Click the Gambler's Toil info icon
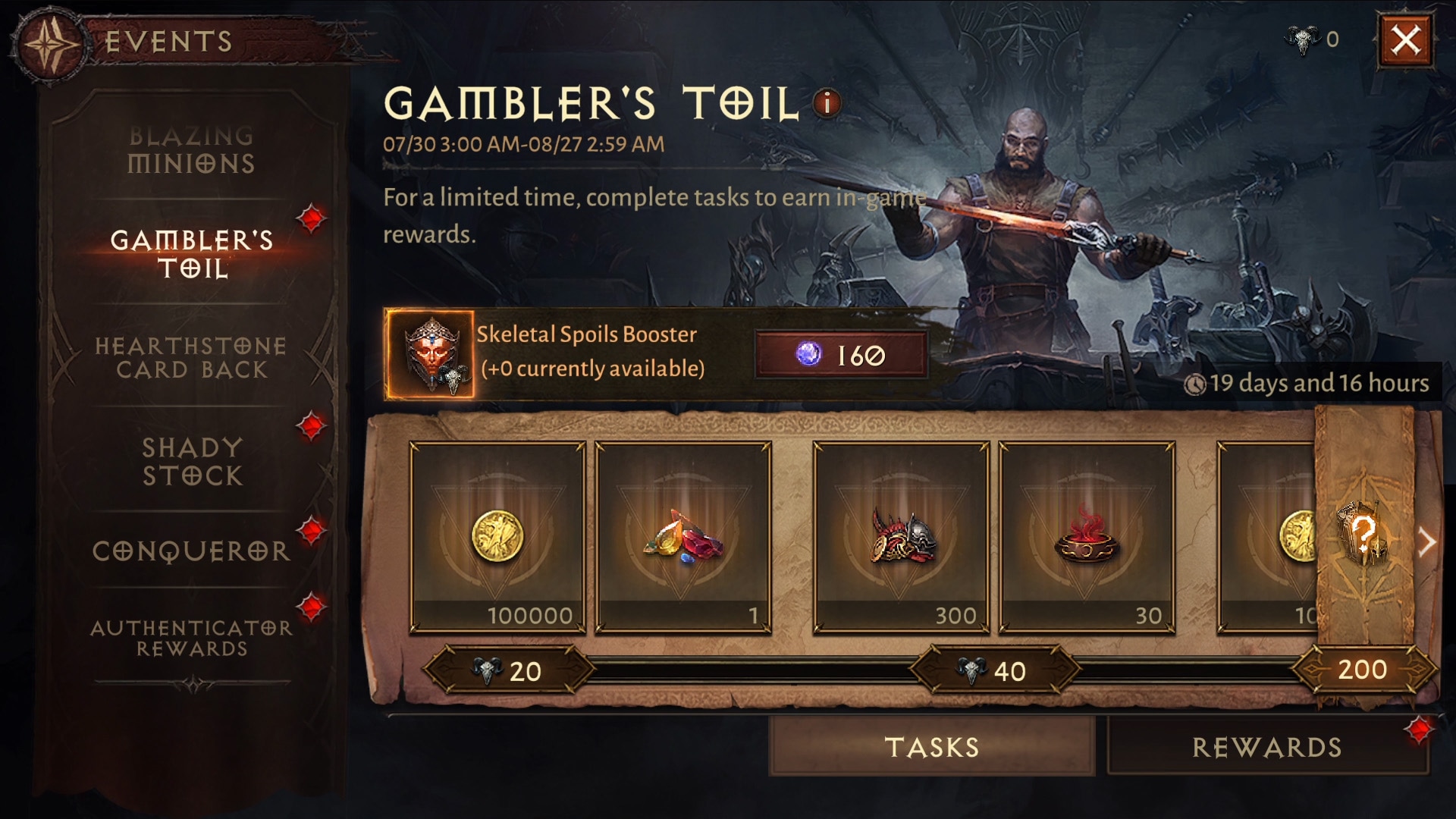1456x819 pixels. click(827, 103)
